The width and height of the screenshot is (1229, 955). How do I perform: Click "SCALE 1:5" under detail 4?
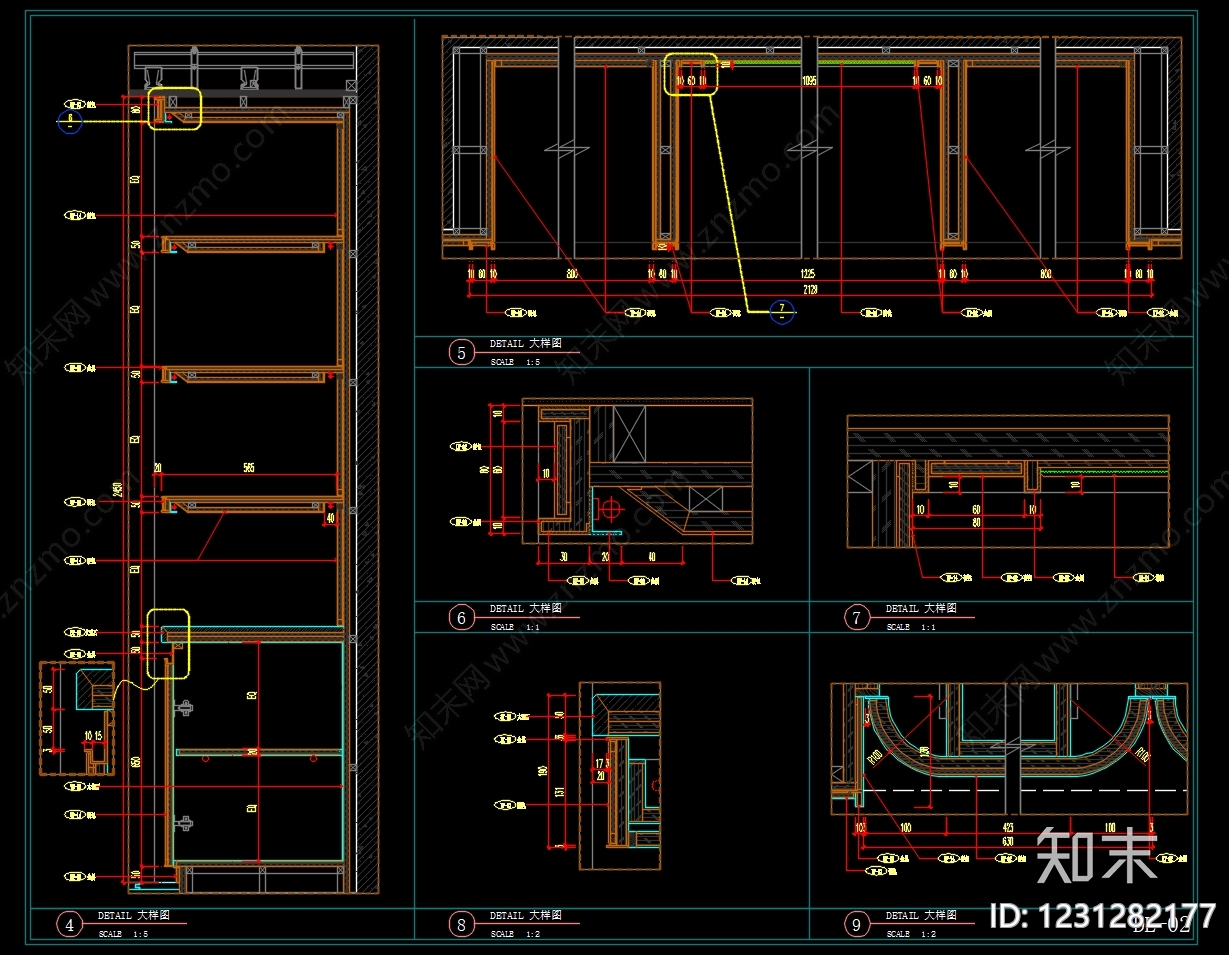(122, 934)
